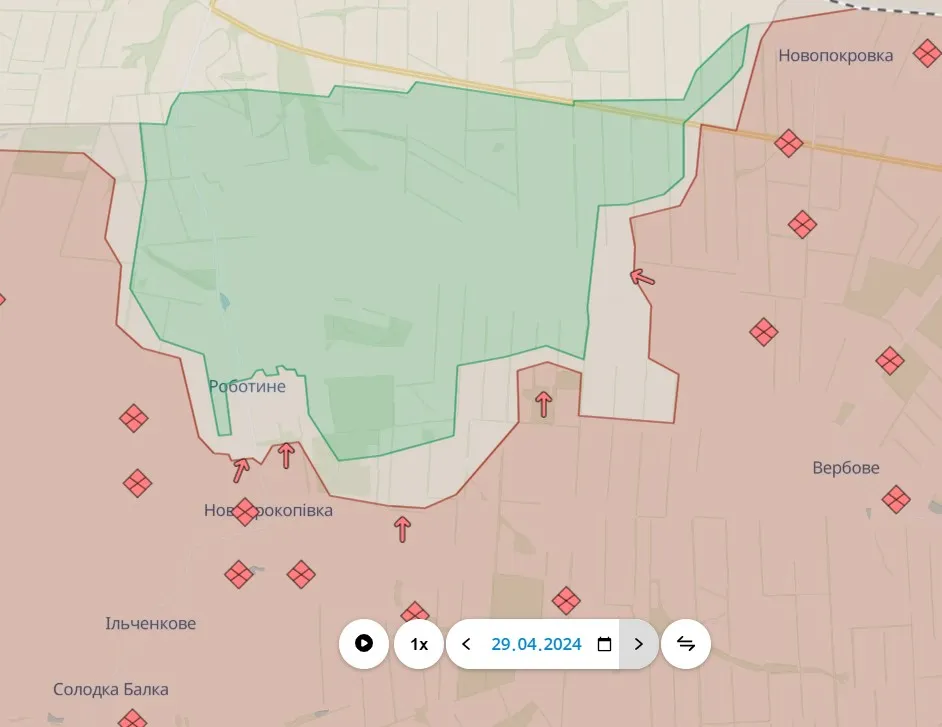This screenshot has width=942, height=727.
Task: Click the lowest upward attack arrow above playback controls
Action: point(402,529)
